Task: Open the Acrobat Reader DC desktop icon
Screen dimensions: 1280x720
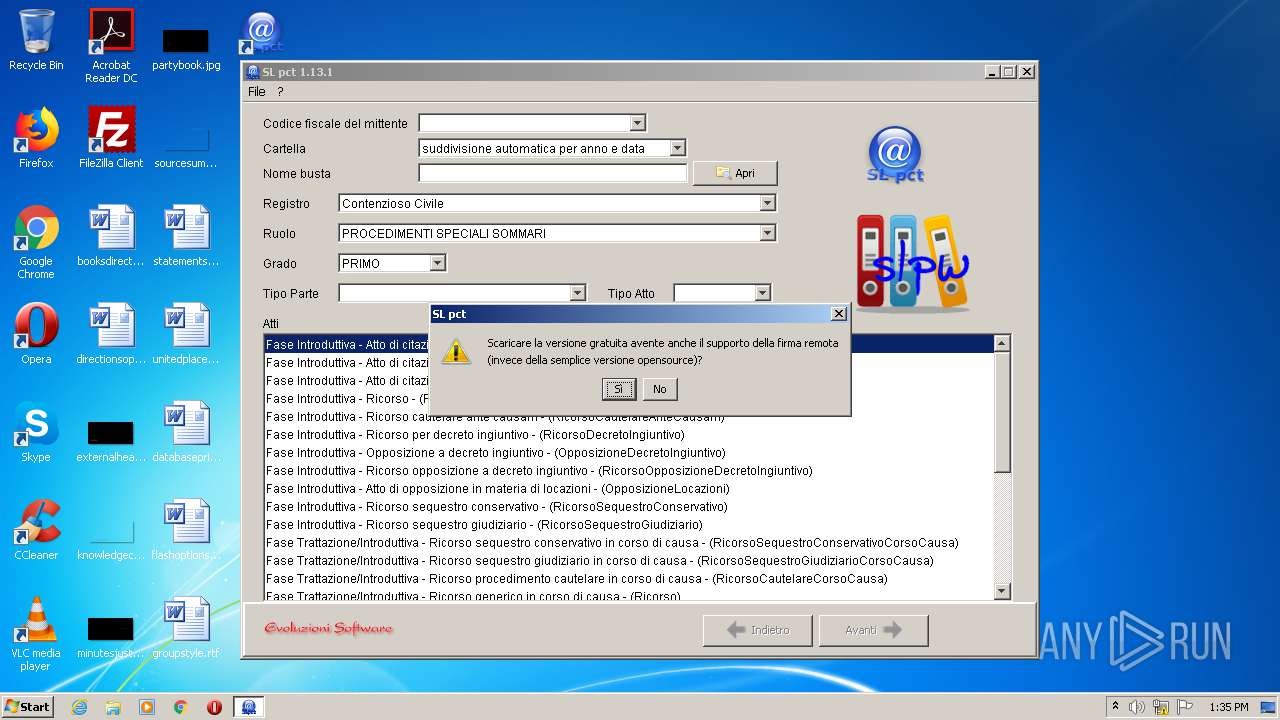Action: [x=111, y=45]
